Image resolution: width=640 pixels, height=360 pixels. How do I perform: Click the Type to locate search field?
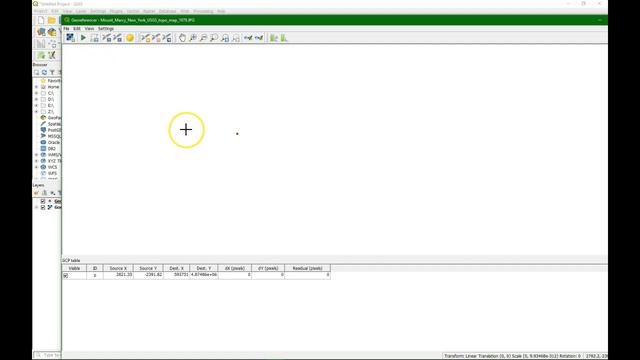tap(48, 355)
